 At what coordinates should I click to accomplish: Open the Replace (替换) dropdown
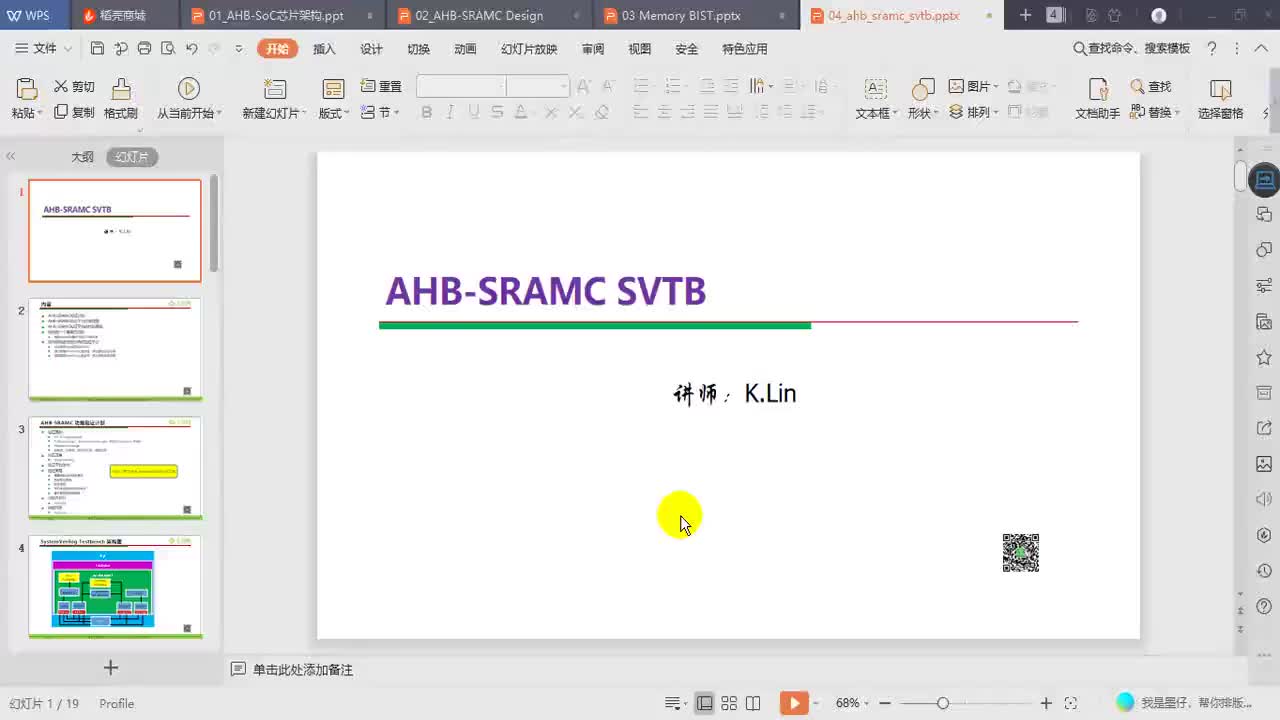[x=1155, y=112]
